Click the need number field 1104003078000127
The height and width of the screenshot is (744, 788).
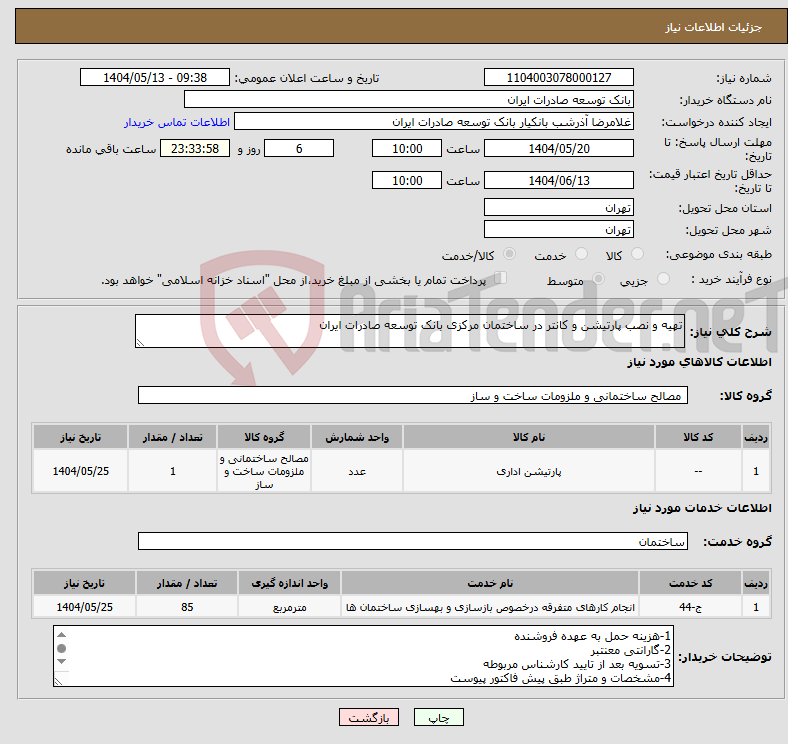point(558,77)
